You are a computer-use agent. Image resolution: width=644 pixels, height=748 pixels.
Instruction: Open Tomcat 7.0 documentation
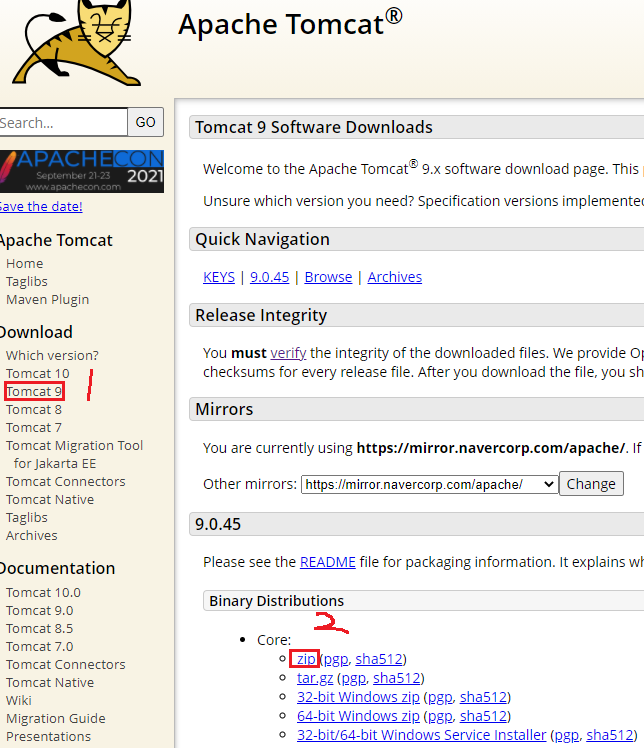40,646
